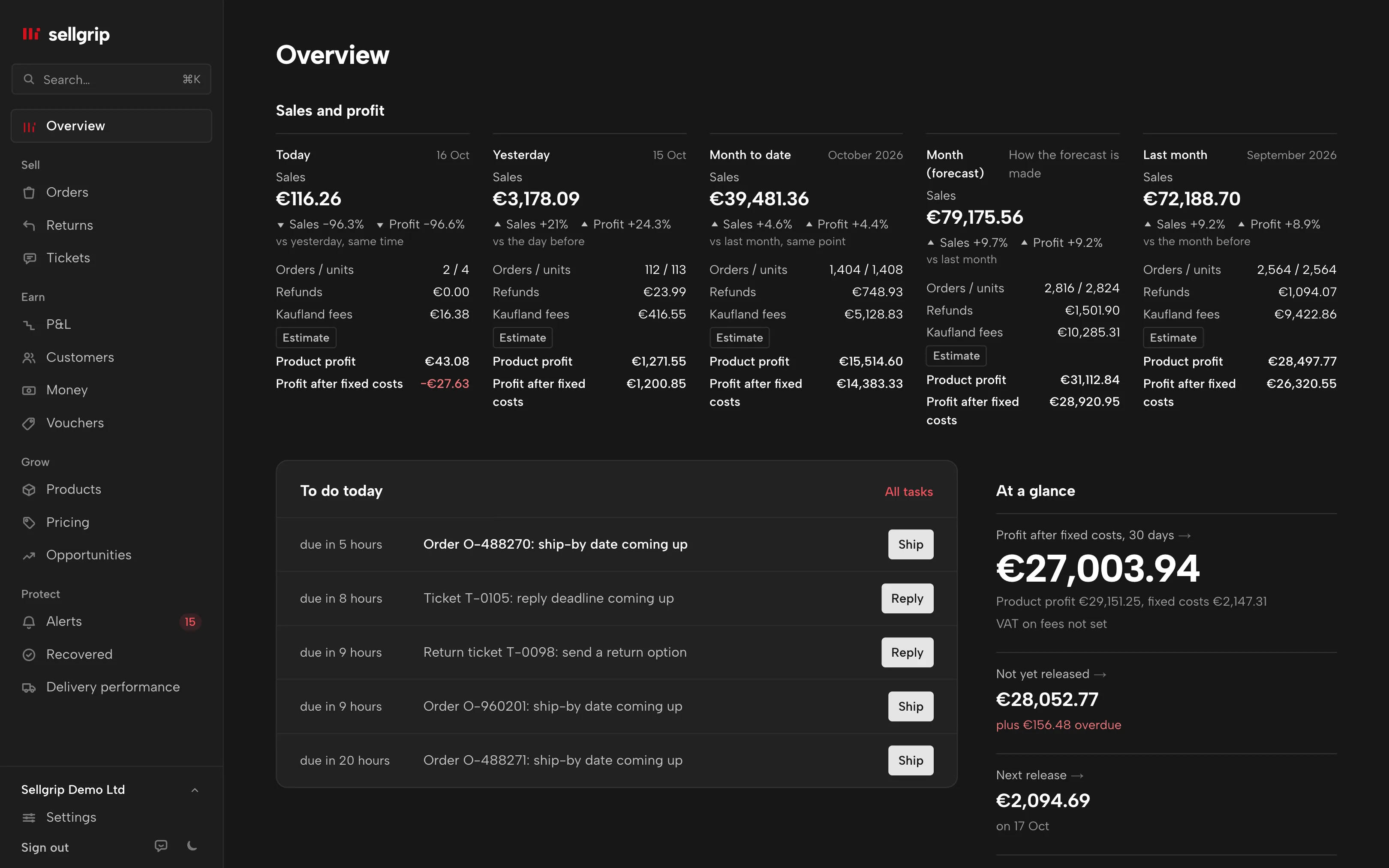1389x868 pixels.
Task: Click the Orders bag icon
Action: pos(29,192)
